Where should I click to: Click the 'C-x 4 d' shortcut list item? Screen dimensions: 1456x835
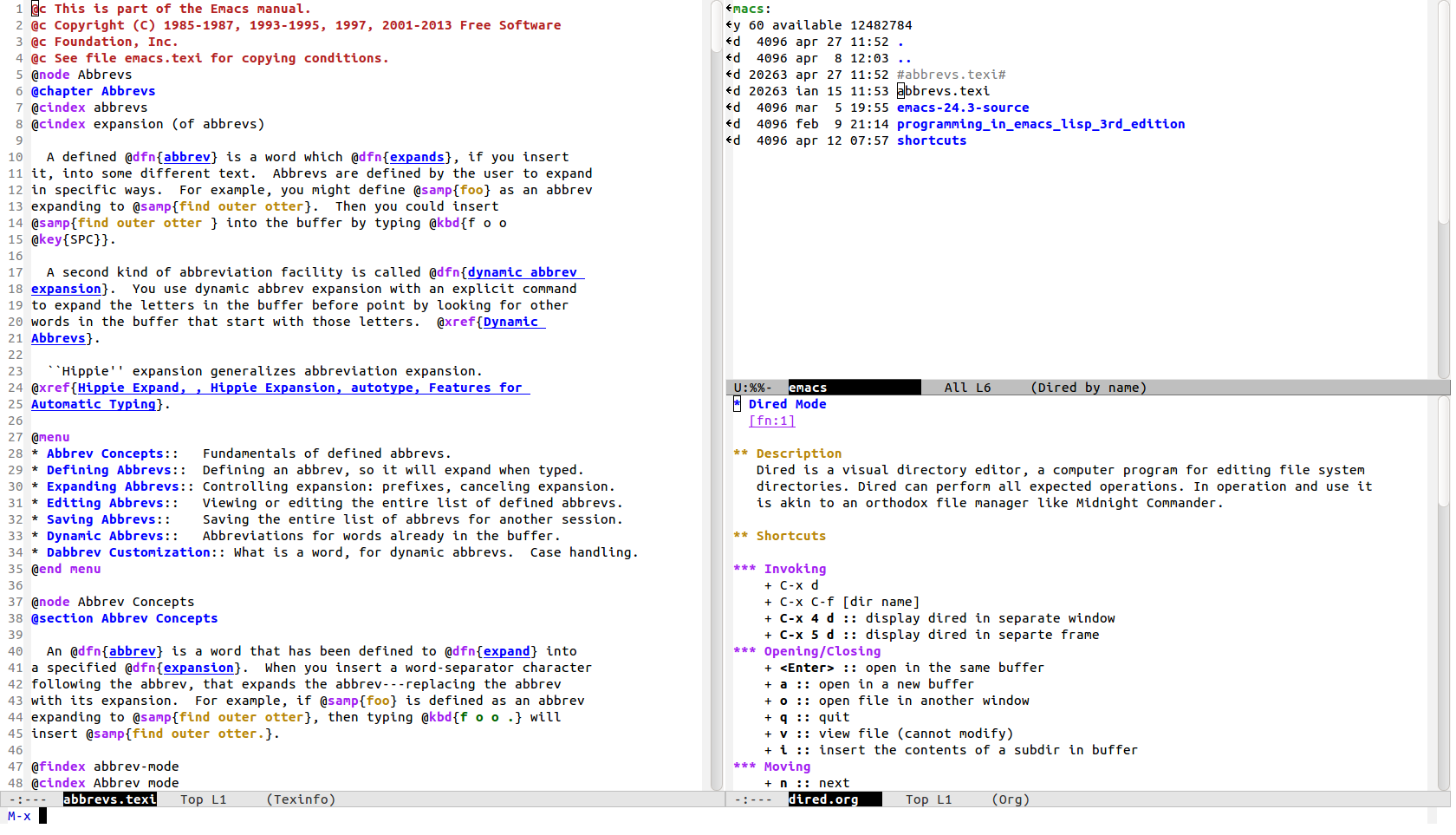click(939, 618)
